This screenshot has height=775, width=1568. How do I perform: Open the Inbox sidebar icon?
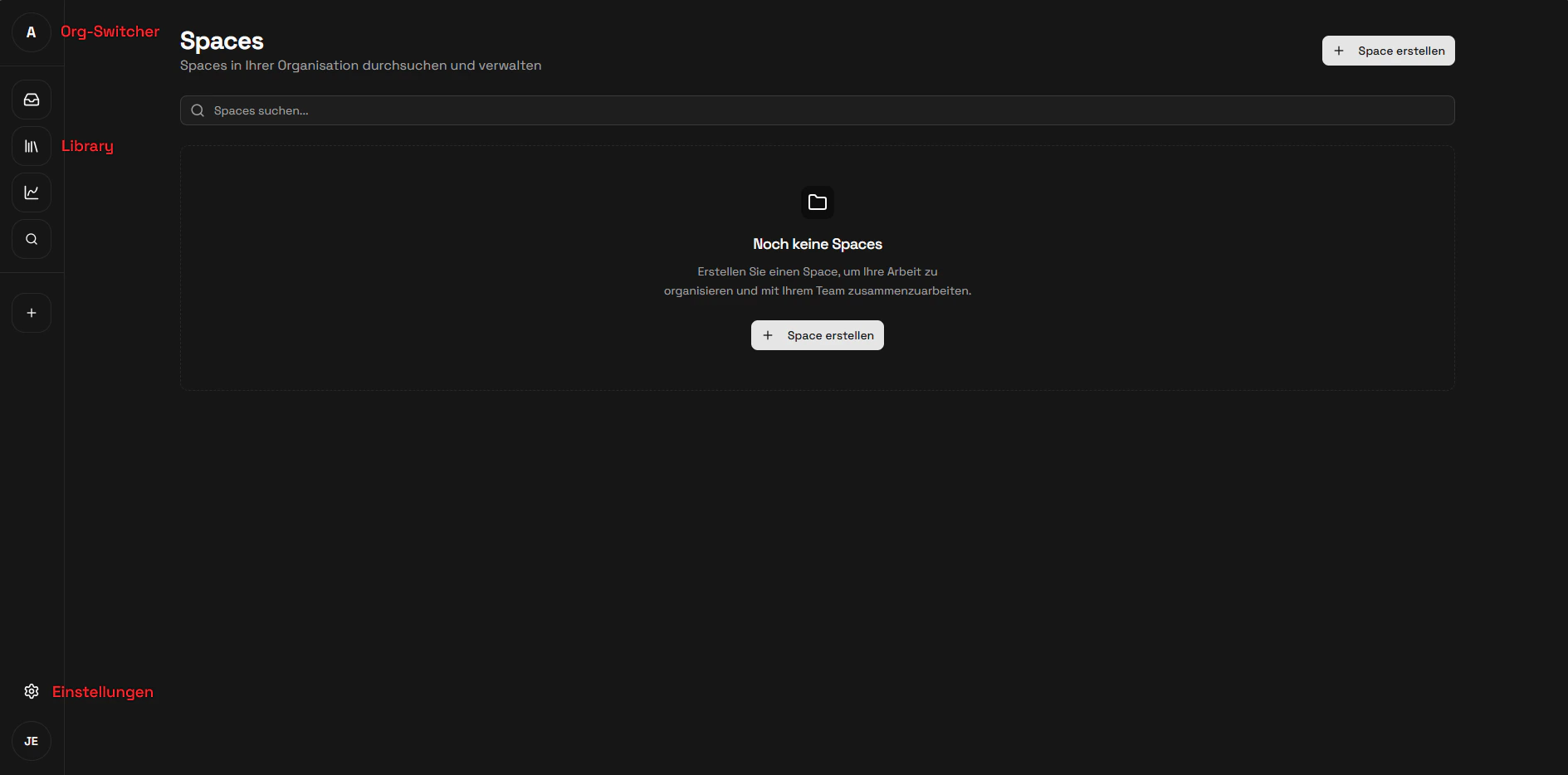click(31, 100)
